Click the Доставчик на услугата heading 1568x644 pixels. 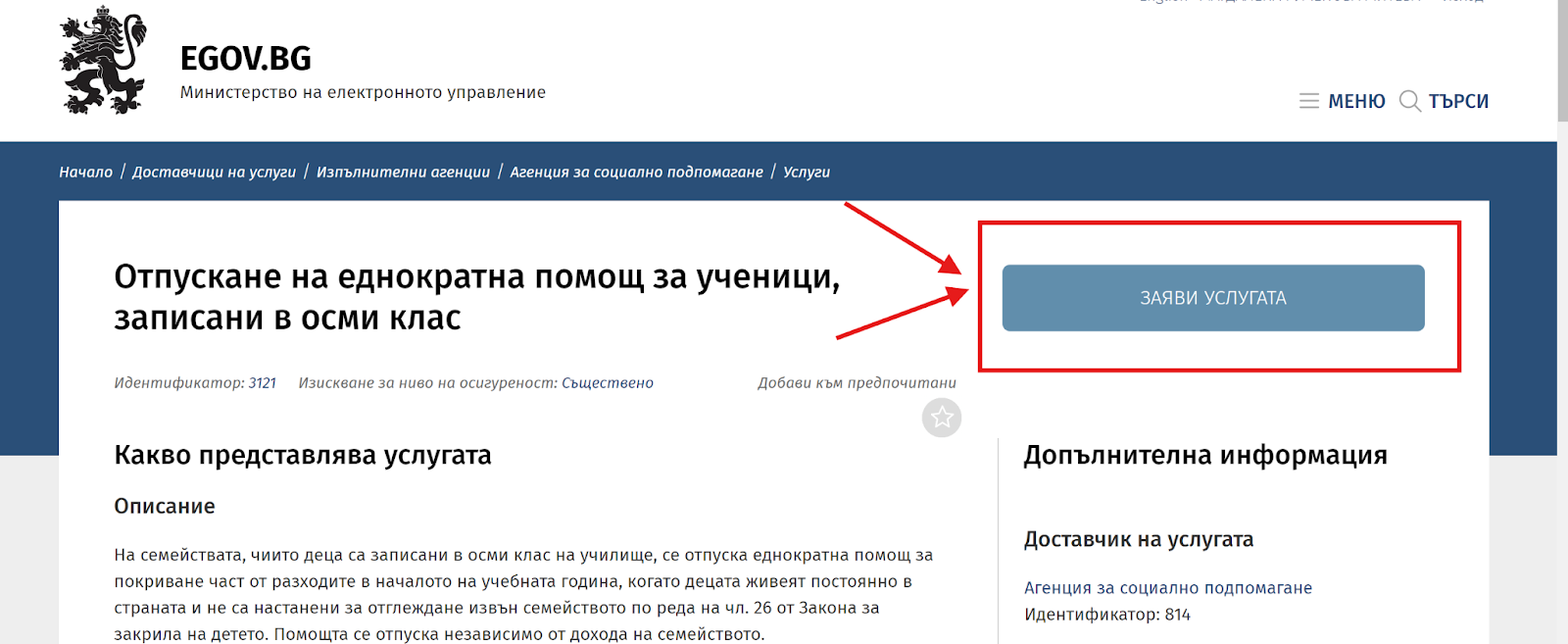tap(1139, 539)
